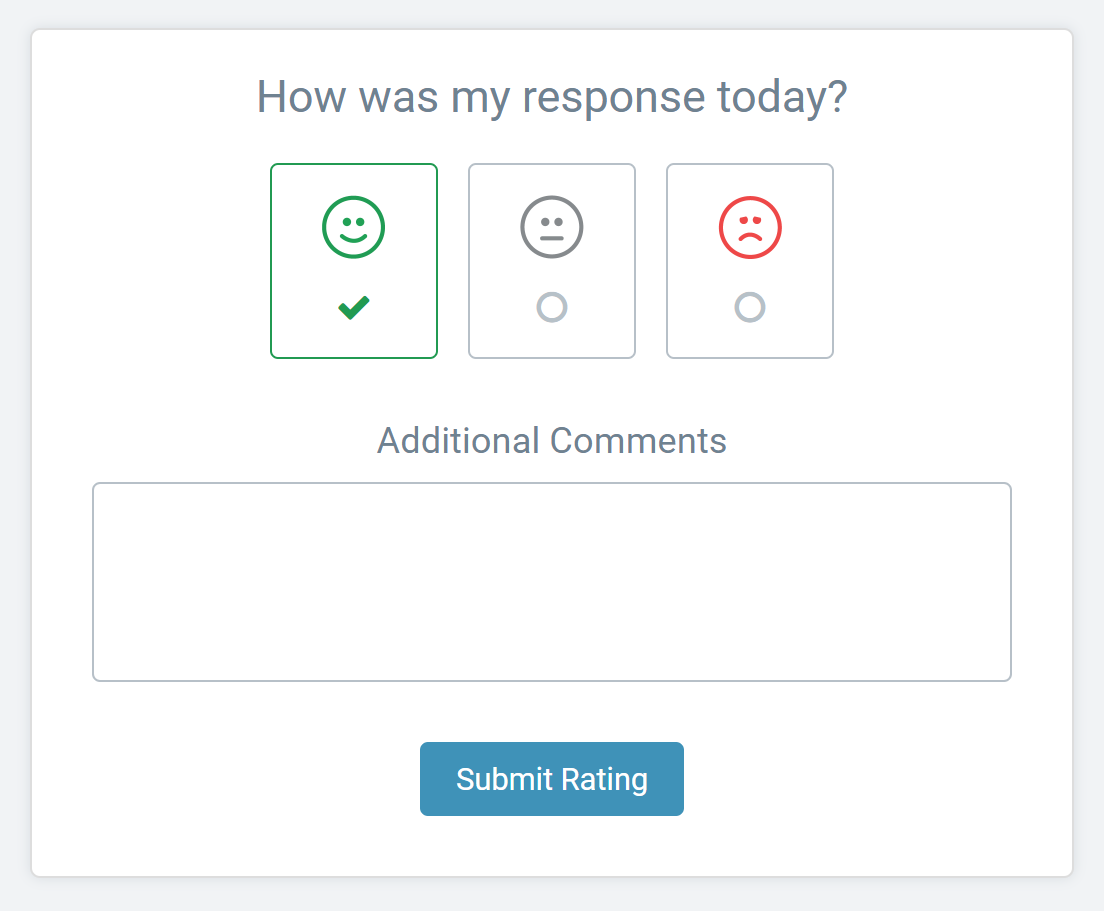Toggle the checked happy rating option

click(353, 307)
